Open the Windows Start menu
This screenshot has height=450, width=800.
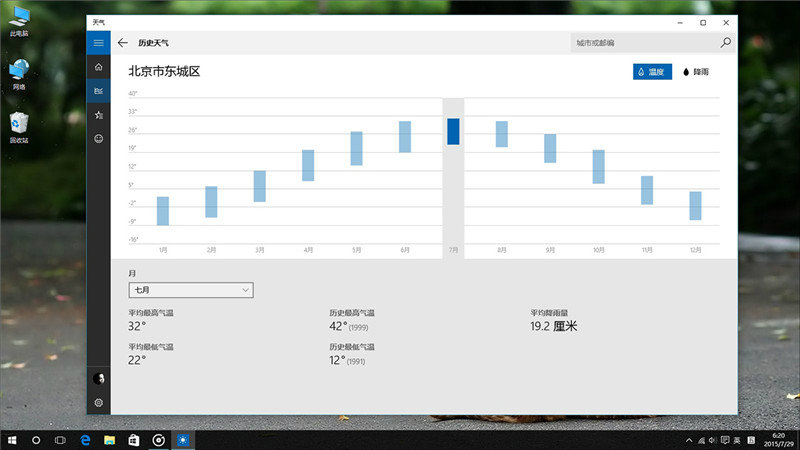pyautogui.click(x=12, y=439)
